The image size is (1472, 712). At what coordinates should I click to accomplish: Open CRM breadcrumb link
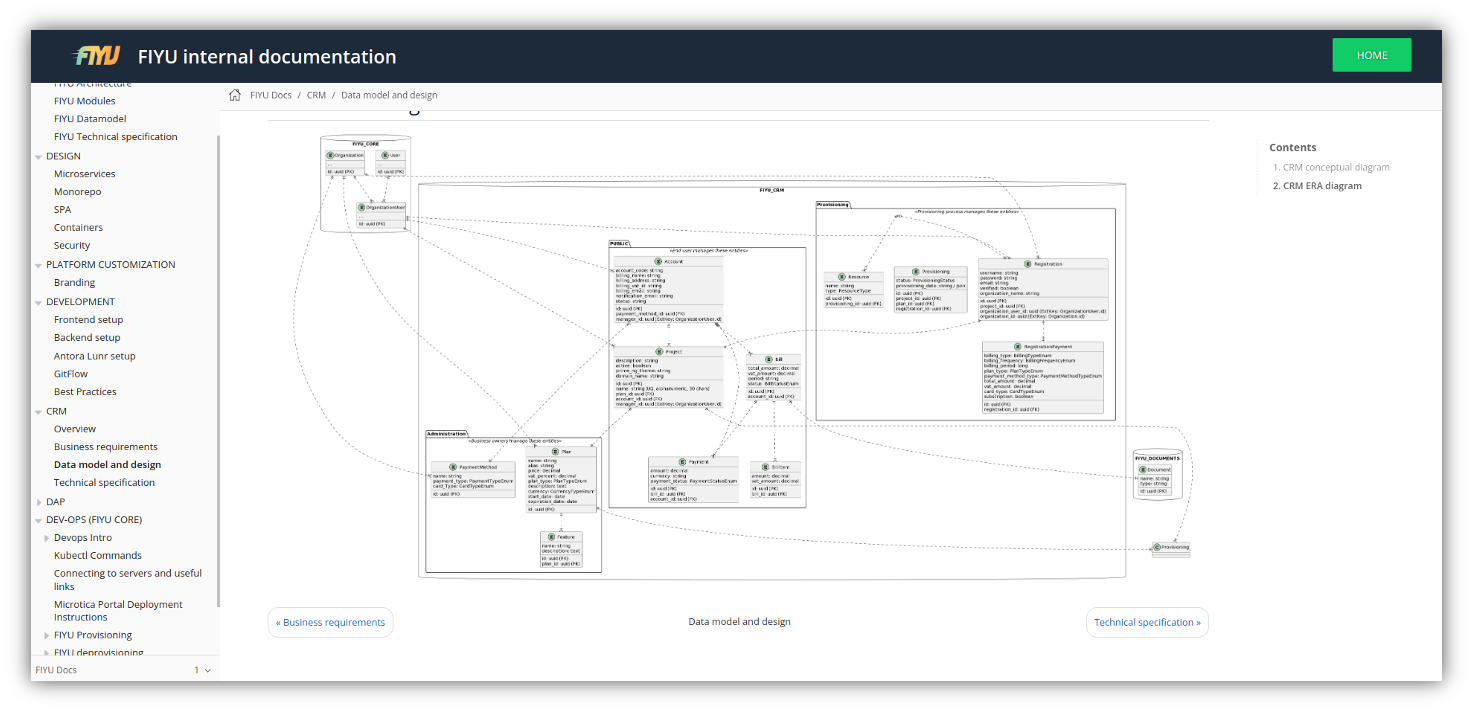(316, 95)
